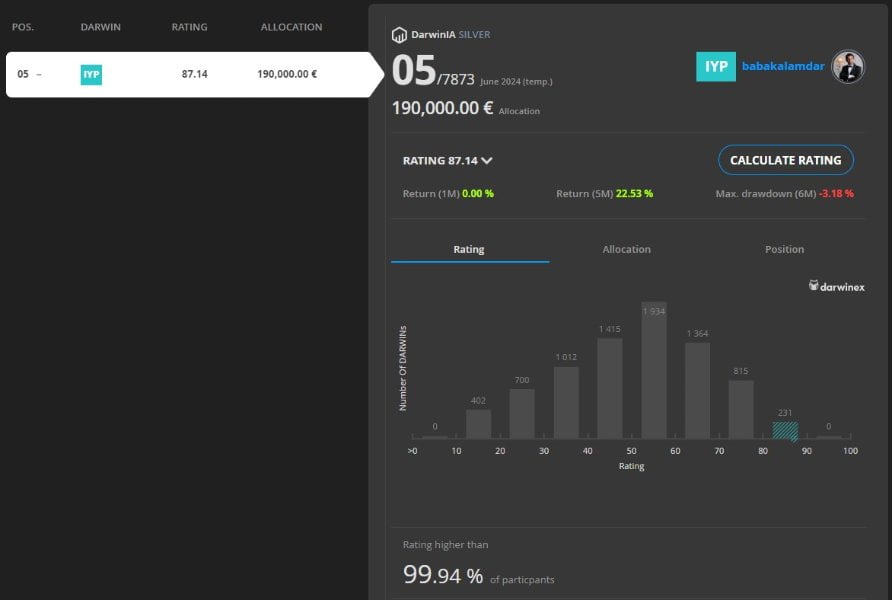Viewport: 892px width, 600px height.
Task: Click the teal IYP badge in table row
Action: click(91, 75)
